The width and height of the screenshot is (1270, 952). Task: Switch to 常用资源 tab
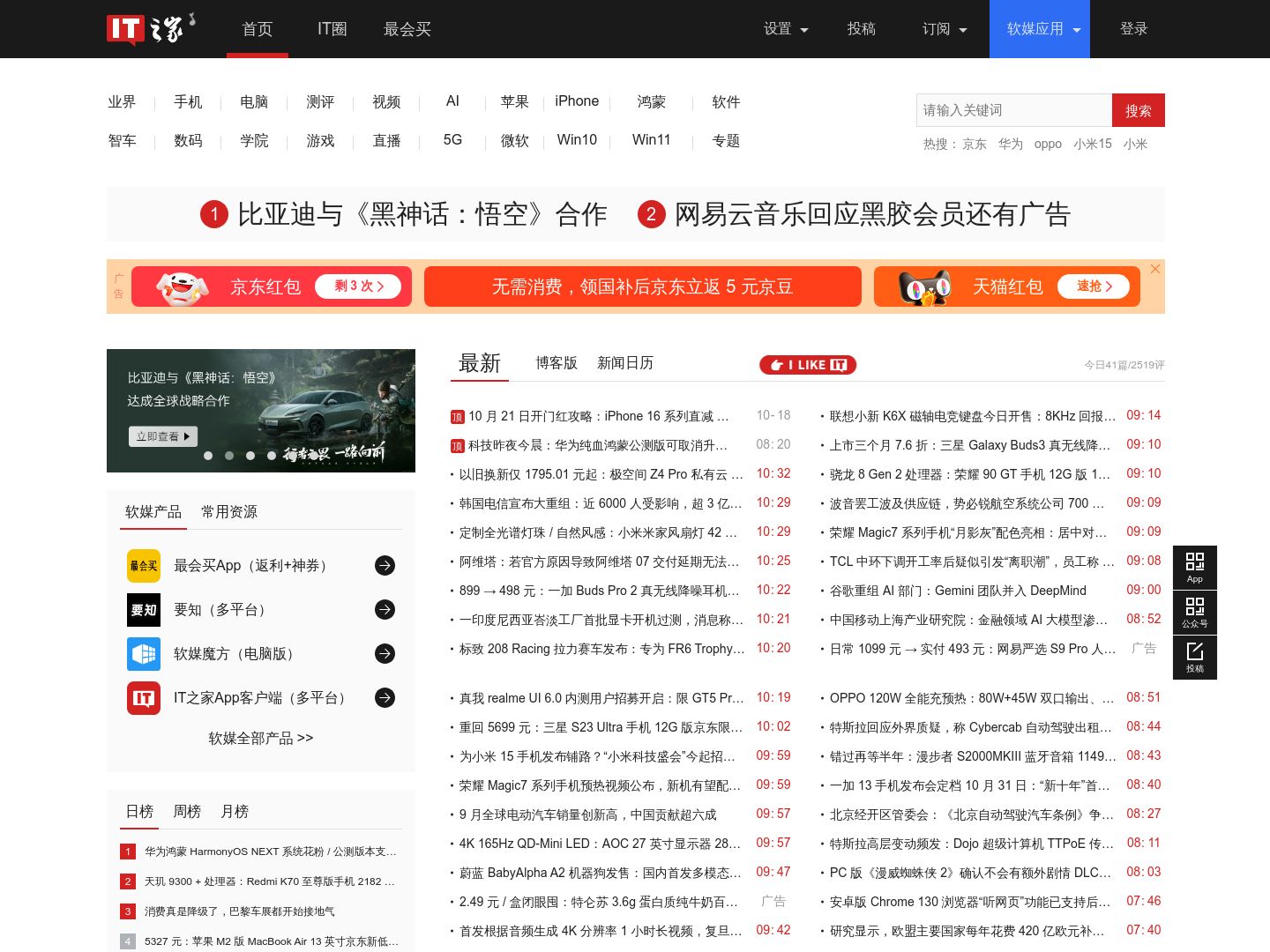point(229,512)
